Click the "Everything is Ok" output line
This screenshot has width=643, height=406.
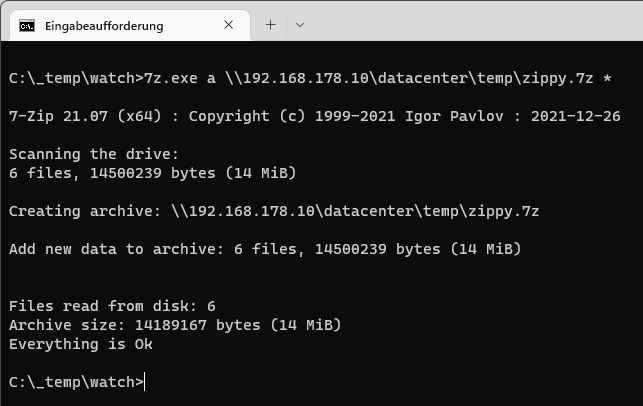pos(81,344)
